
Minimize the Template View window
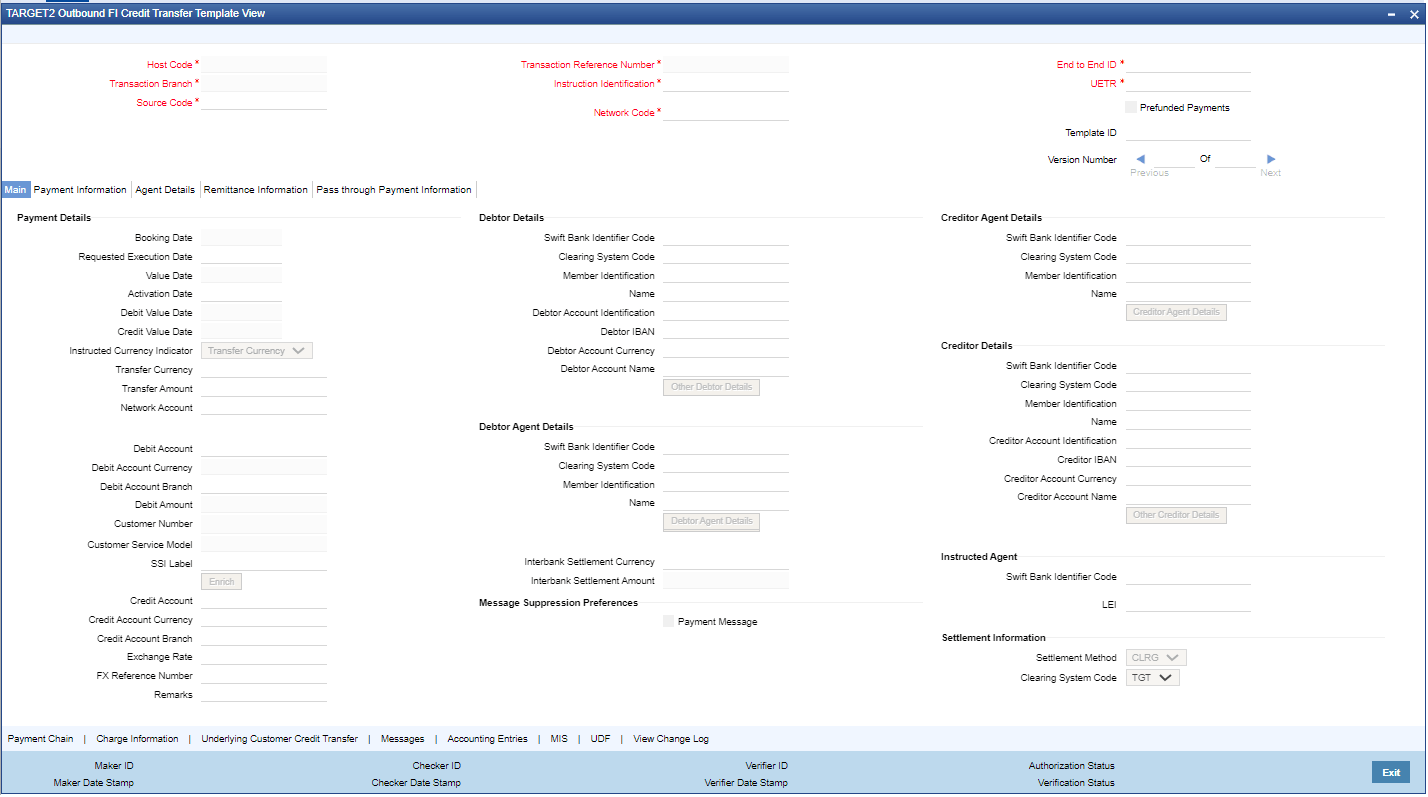pos(1391,13)
